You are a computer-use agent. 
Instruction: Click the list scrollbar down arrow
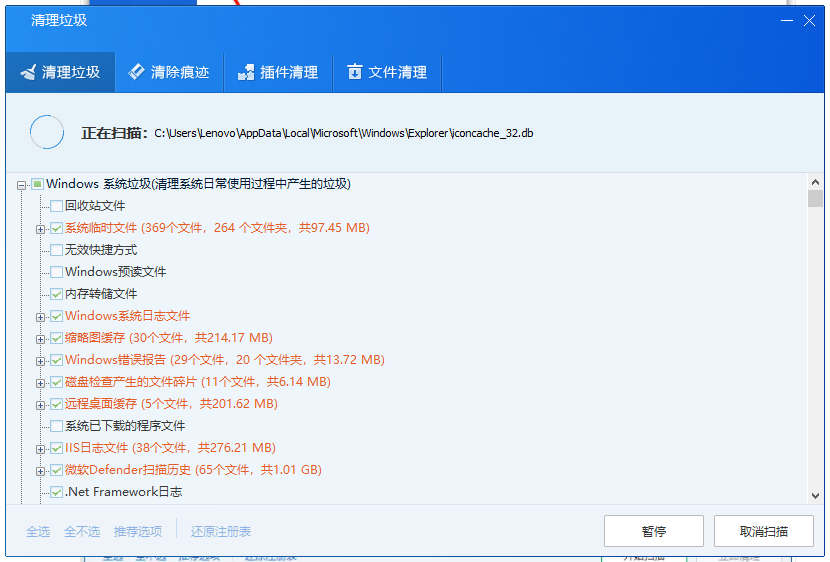pyautogui.click(x=815, y=496)
